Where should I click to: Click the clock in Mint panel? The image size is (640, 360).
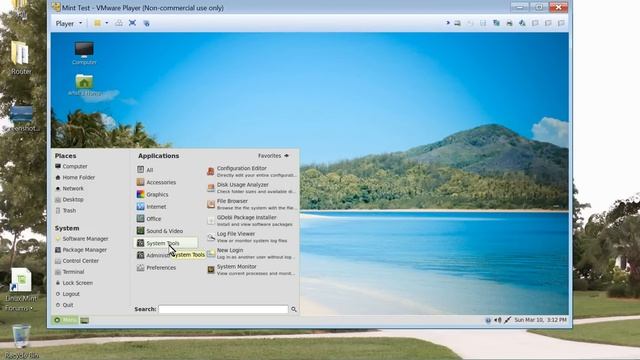[540, 320]
